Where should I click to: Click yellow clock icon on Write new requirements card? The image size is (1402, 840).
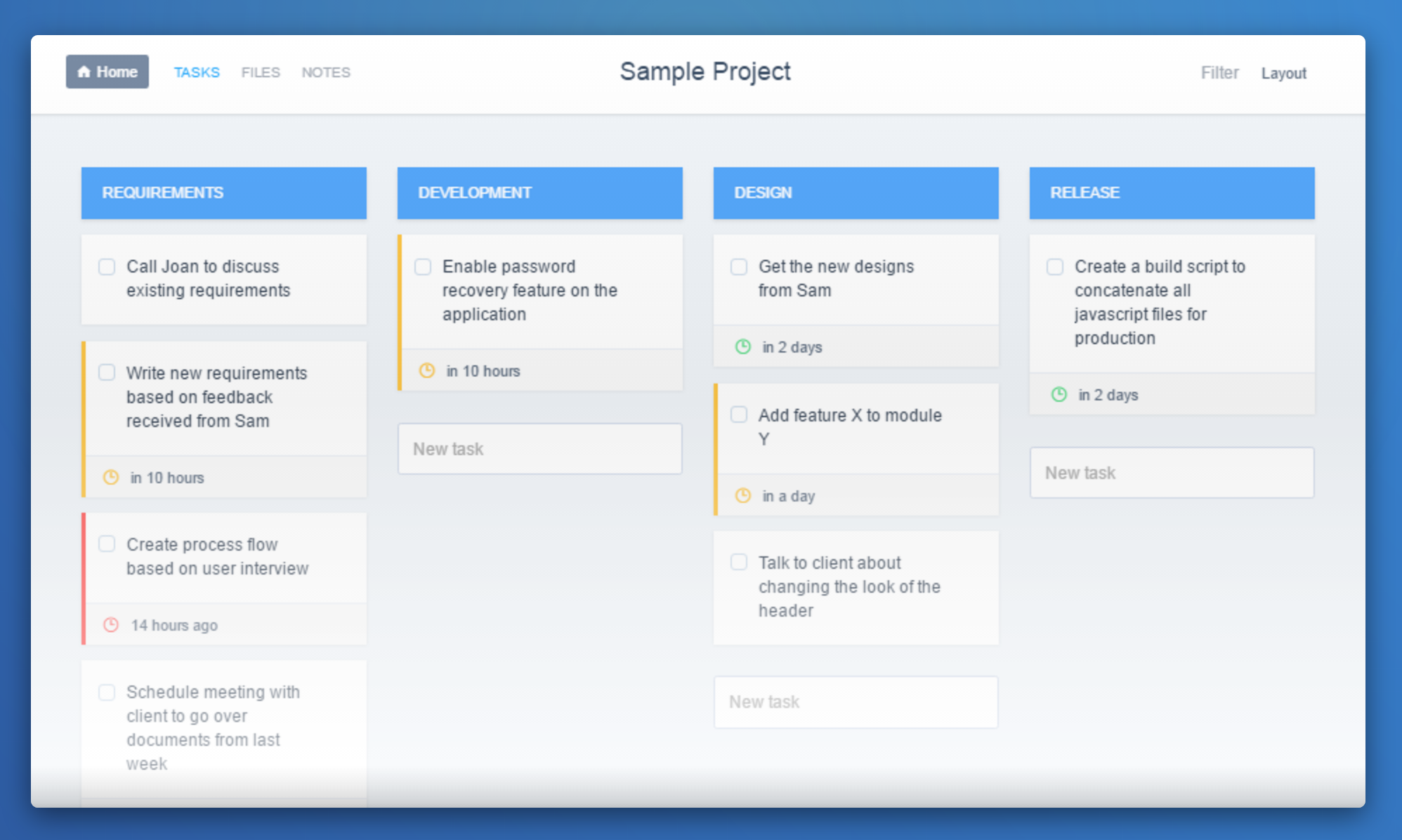point(111,478)
